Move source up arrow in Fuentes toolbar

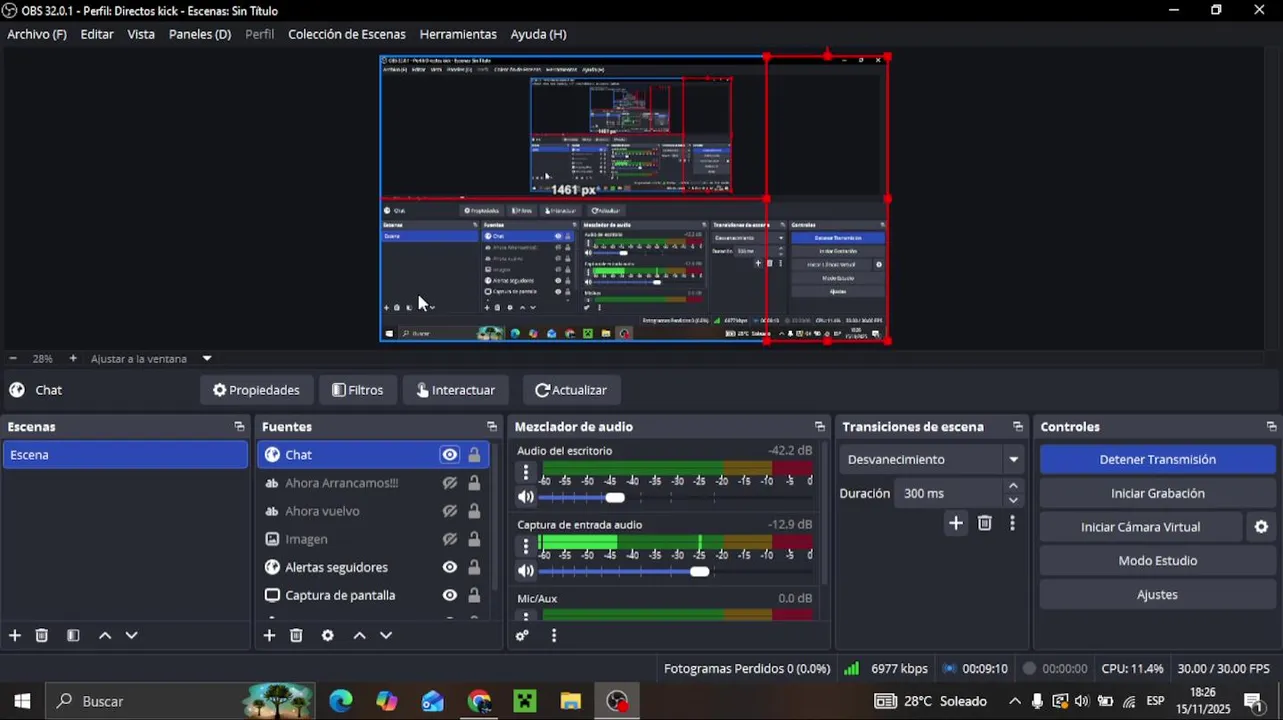tap(359, 635)
